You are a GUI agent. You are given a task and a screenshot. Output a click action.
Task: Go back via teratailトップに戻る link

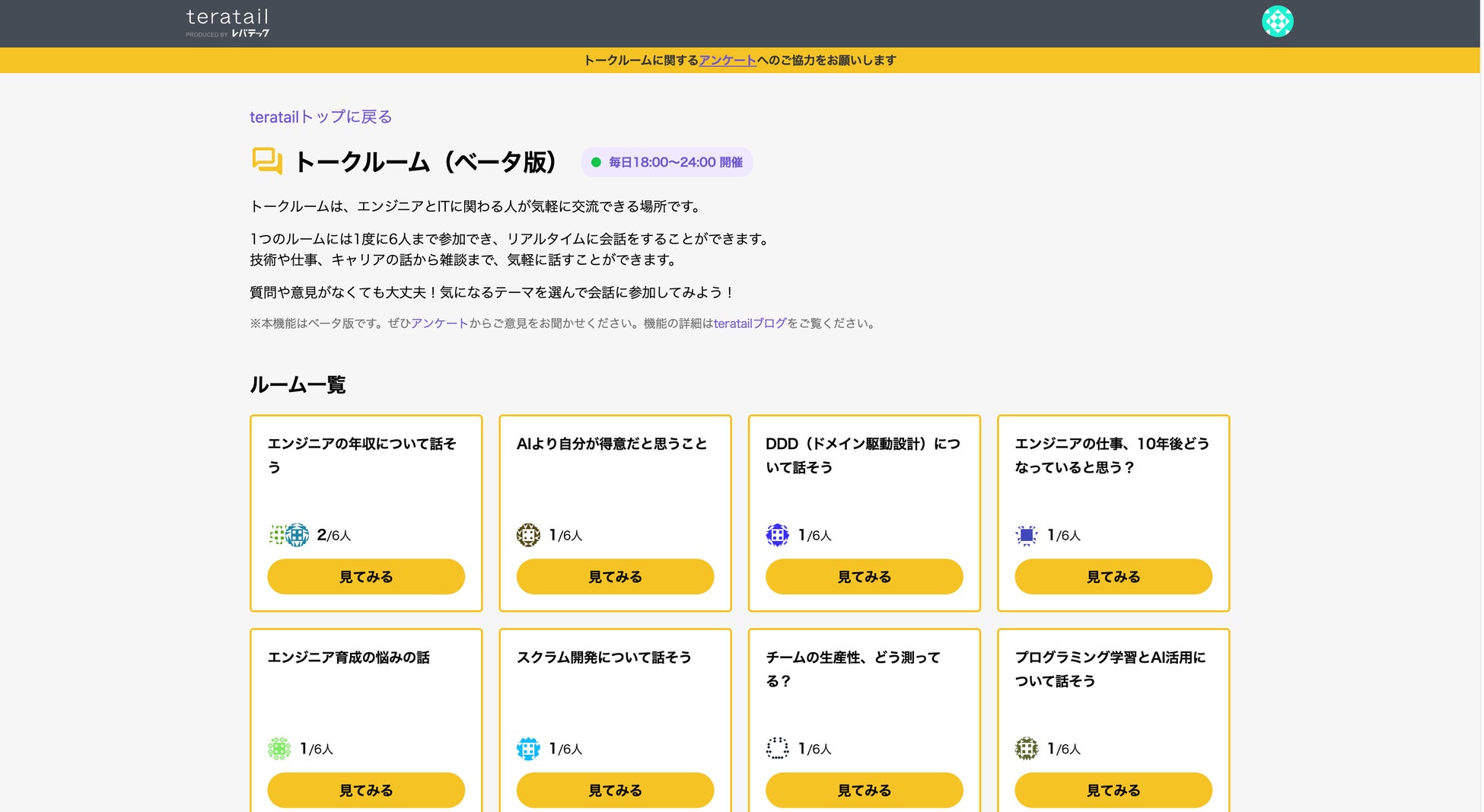320,116
